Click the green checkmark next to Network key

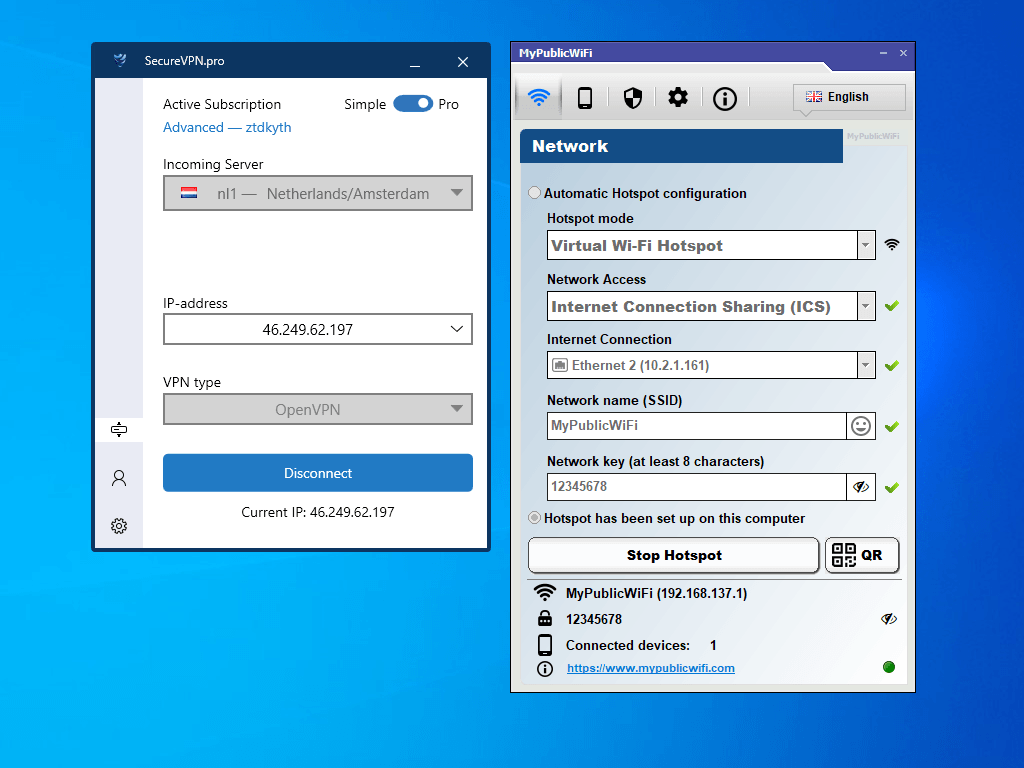click(891, 487)
